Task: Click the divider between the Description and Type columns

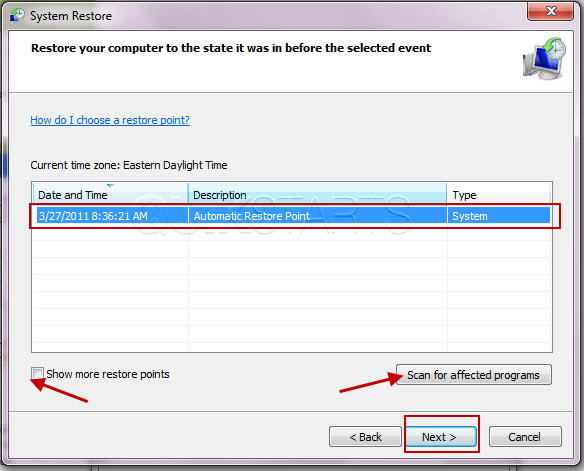Action: (x=447, y=194)
